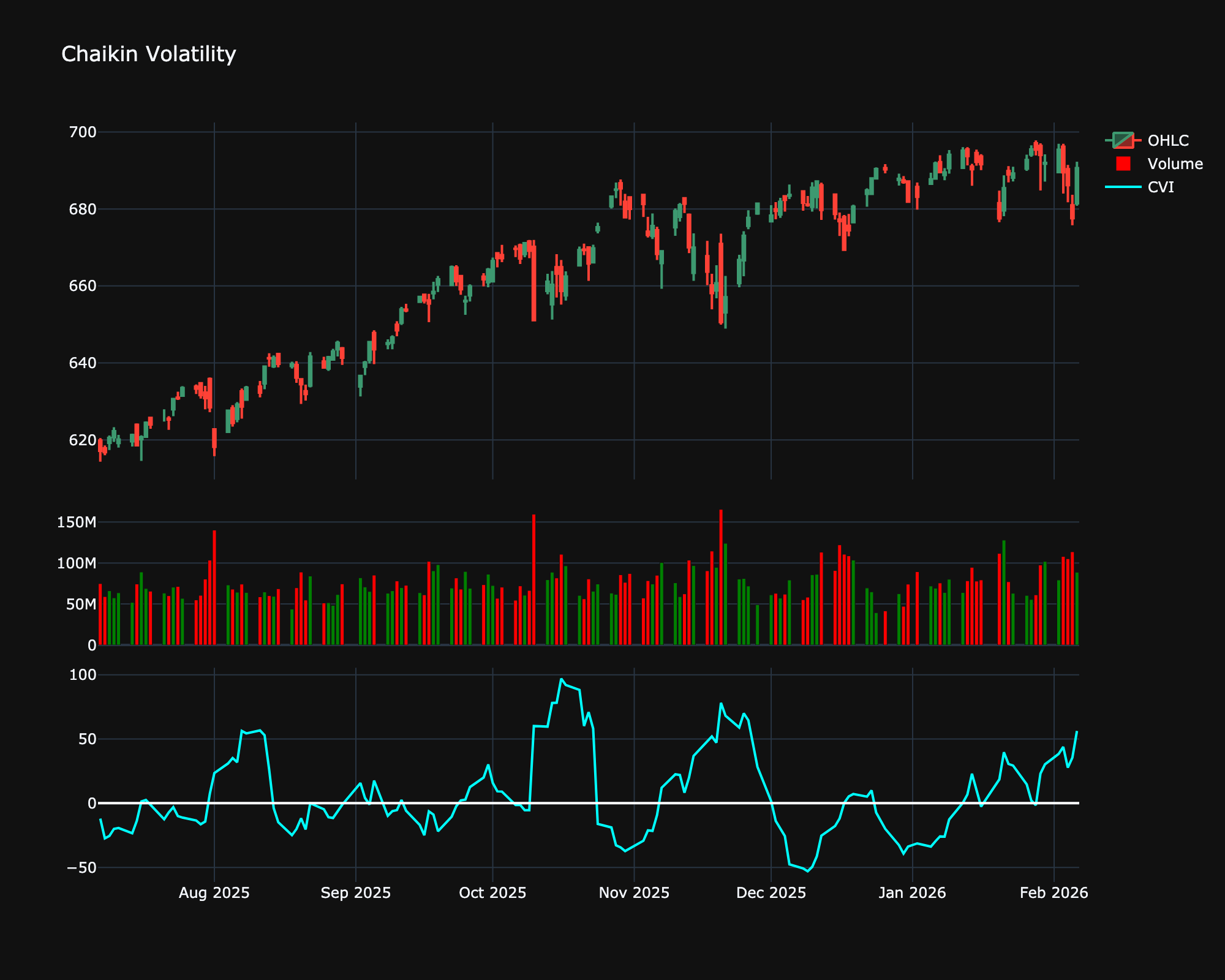Click the Aug 2025 date label

[214, 893]
